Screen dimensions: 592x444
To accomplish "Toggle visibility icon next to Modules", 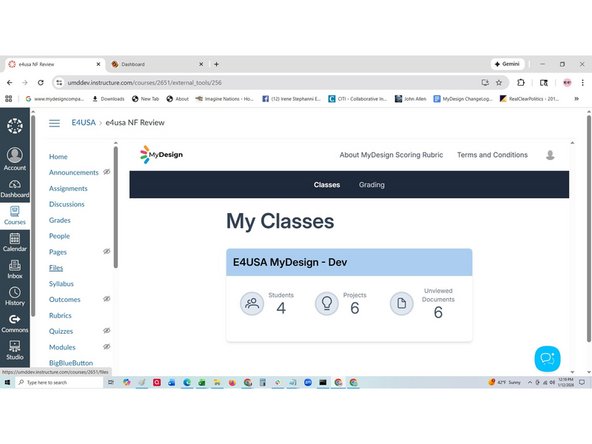I will pyautogui.click(x=107, y=347).
